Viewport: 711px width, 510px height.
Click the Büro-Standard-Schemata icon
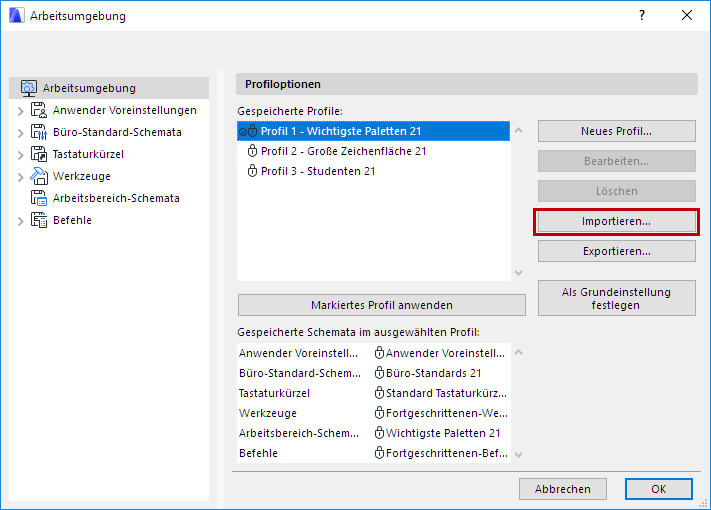coord(39,132)
